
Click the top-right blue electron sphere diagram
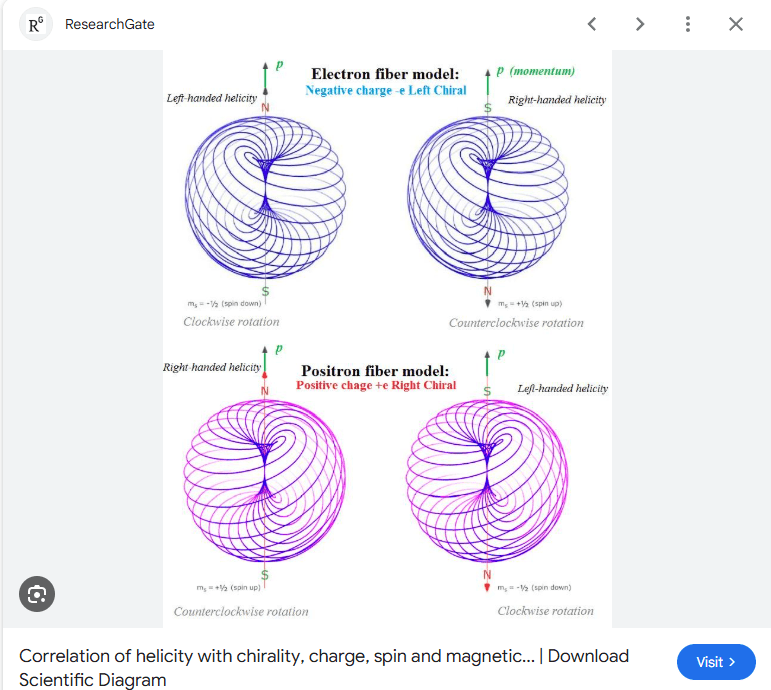tap(487, 193)
